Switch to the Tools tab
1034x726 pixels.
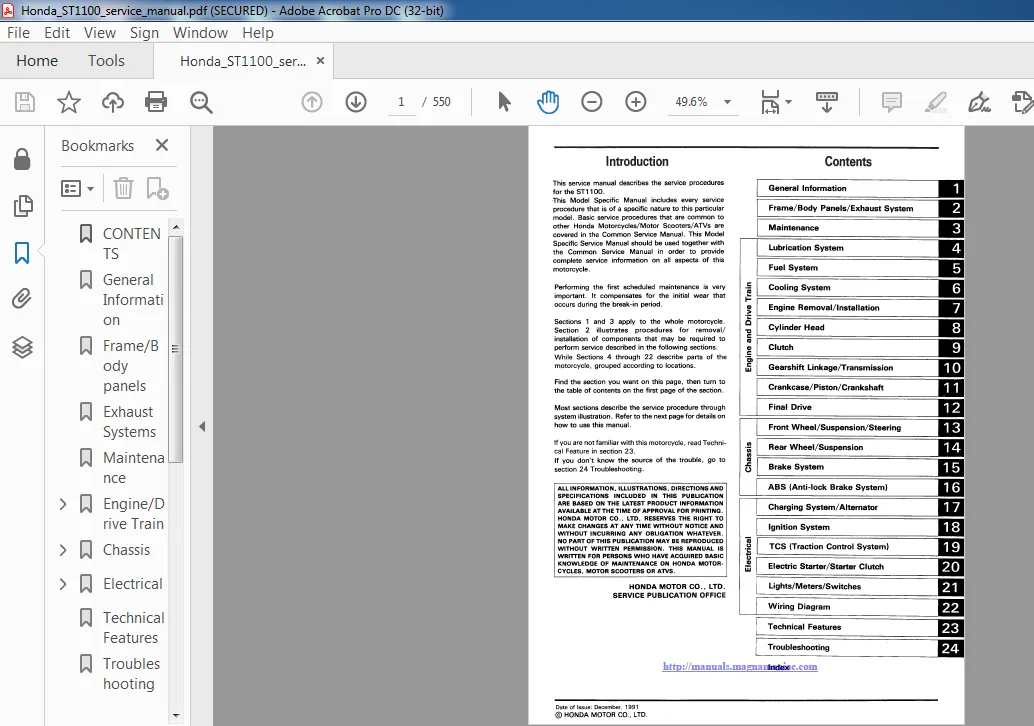point(106,61)
